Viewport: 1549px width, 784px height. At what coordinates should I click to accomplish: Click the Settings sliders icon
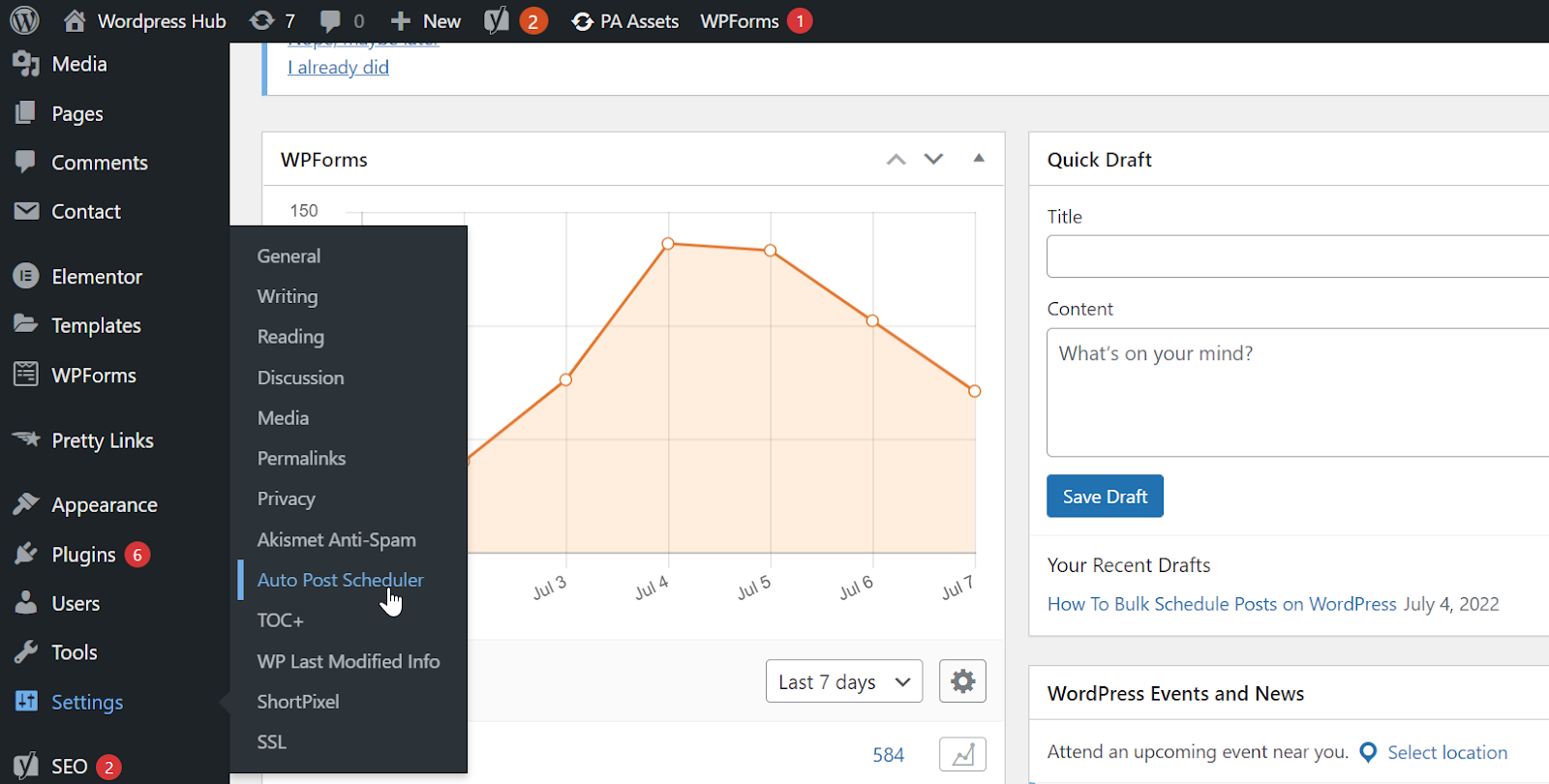(26, 701)
